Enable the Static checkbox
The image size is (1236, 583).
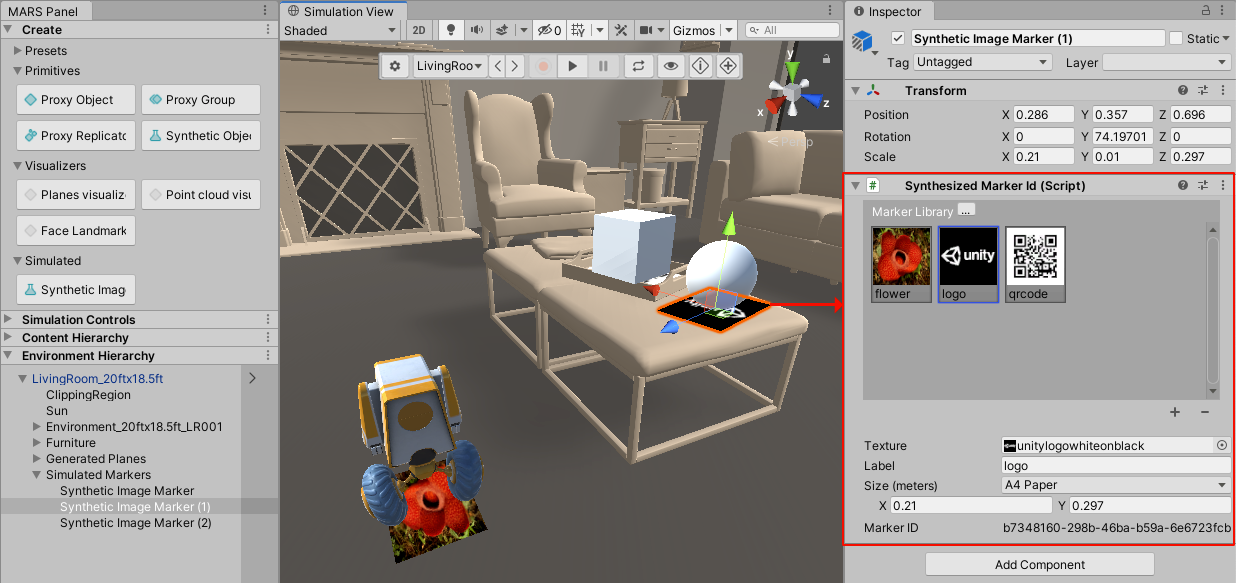(1175, 38)
